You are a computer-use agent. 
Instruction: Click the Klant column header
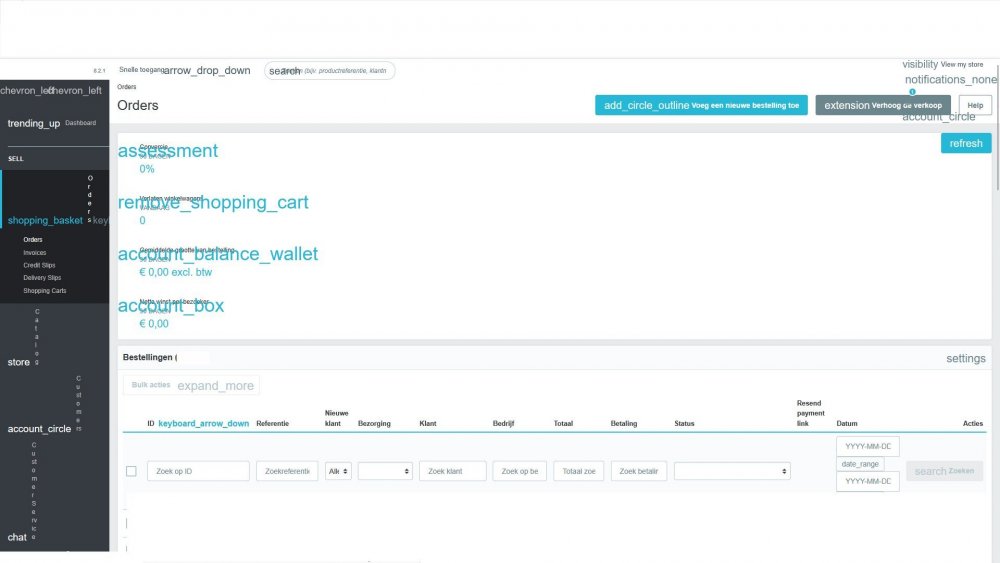pyautogui.click(x=428, y=423)
